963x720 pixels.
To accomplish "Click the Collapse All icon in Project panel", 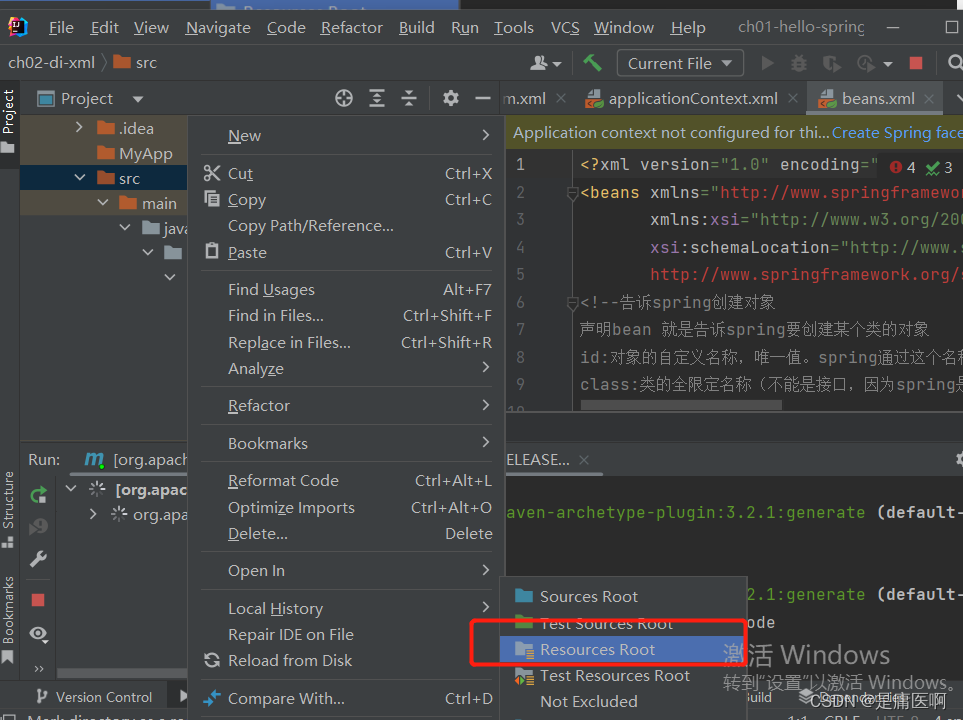I will point(409,98).
